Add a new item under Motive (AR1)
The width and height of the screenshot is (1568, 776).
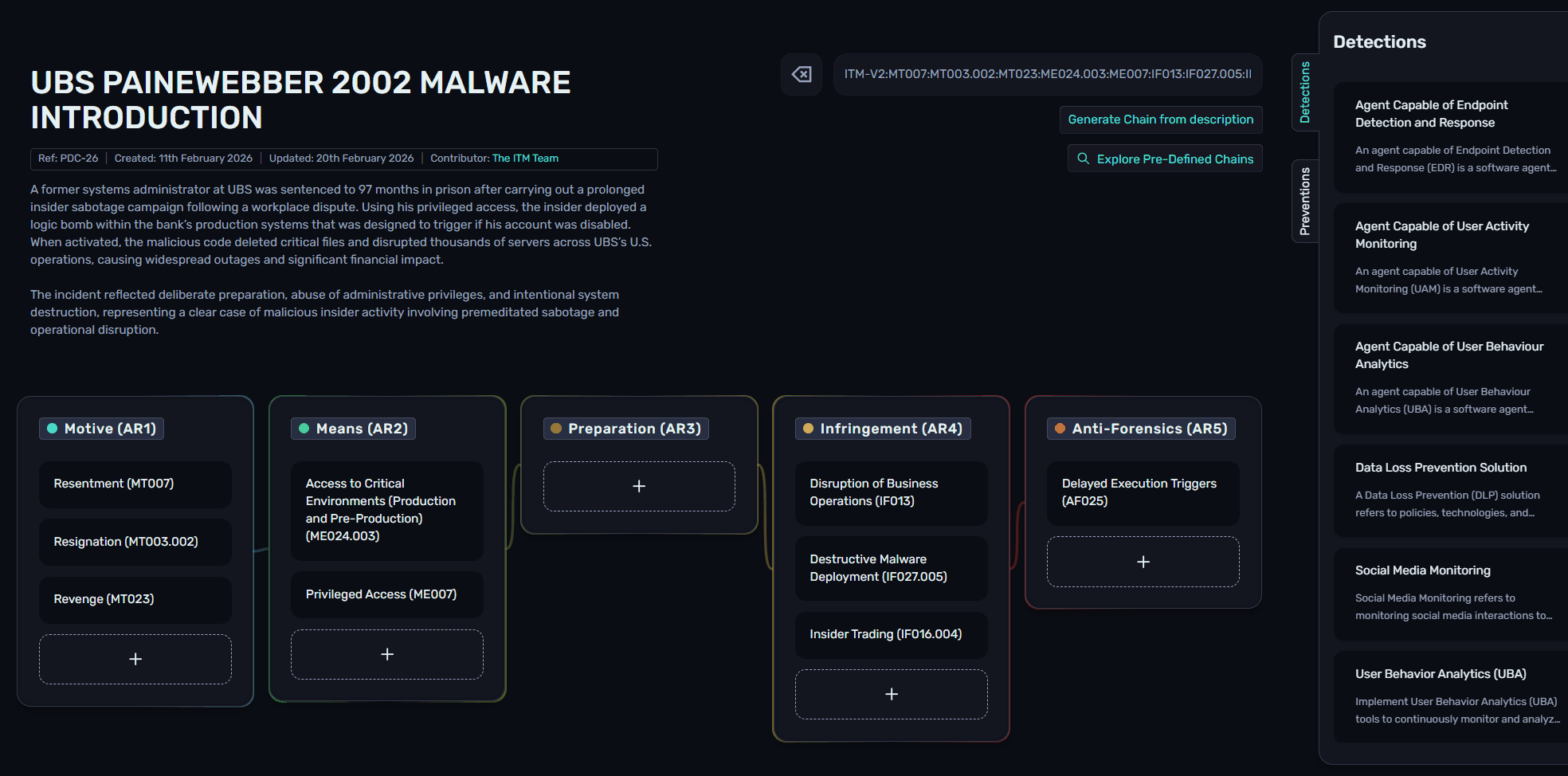tap(135, 659)
